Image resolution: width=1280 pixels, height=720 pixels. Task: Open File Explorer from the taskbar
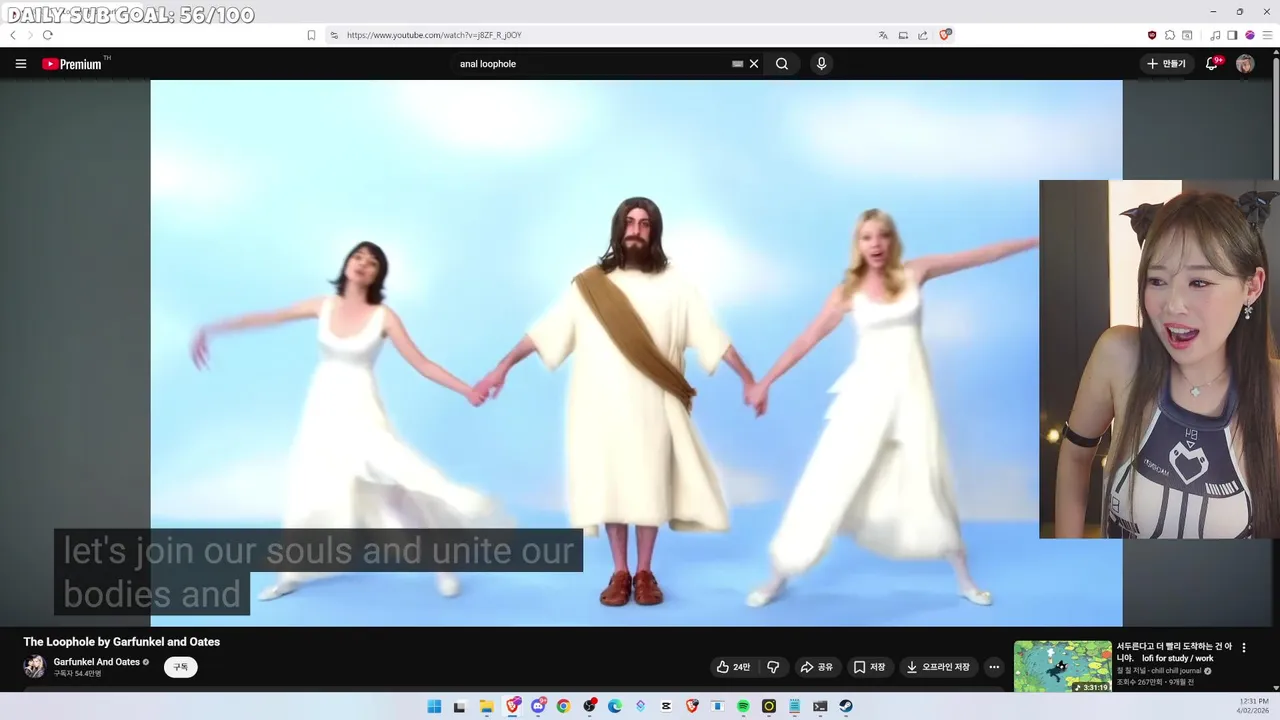486,706
